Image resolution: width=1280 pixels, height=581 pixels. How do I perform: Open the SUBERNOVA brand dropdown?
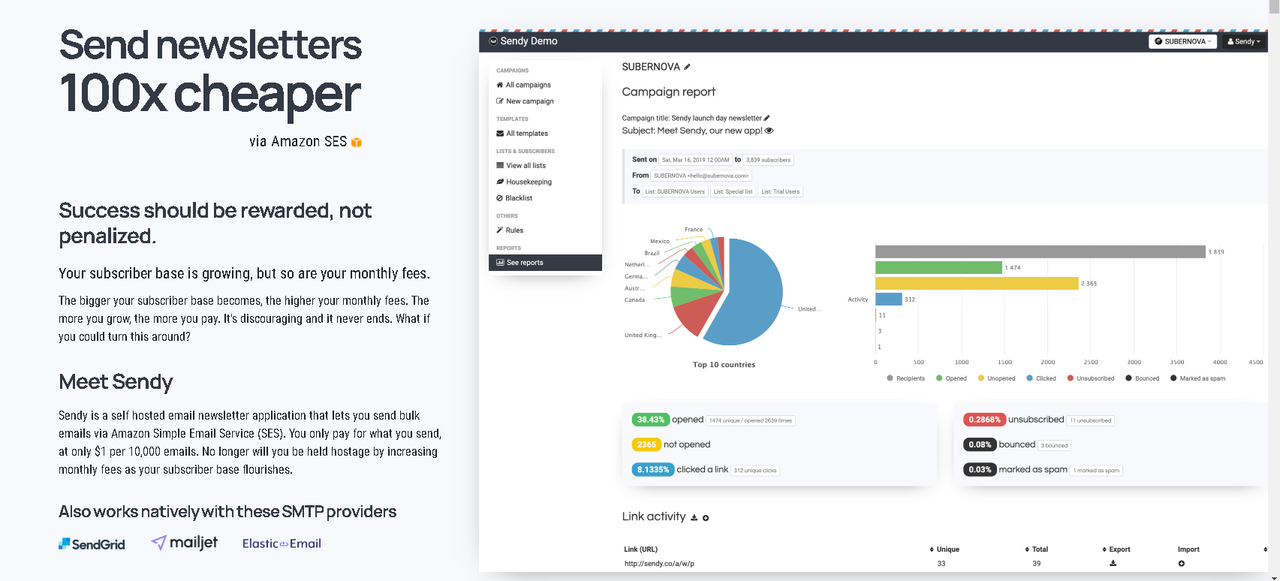[1183, 42]
